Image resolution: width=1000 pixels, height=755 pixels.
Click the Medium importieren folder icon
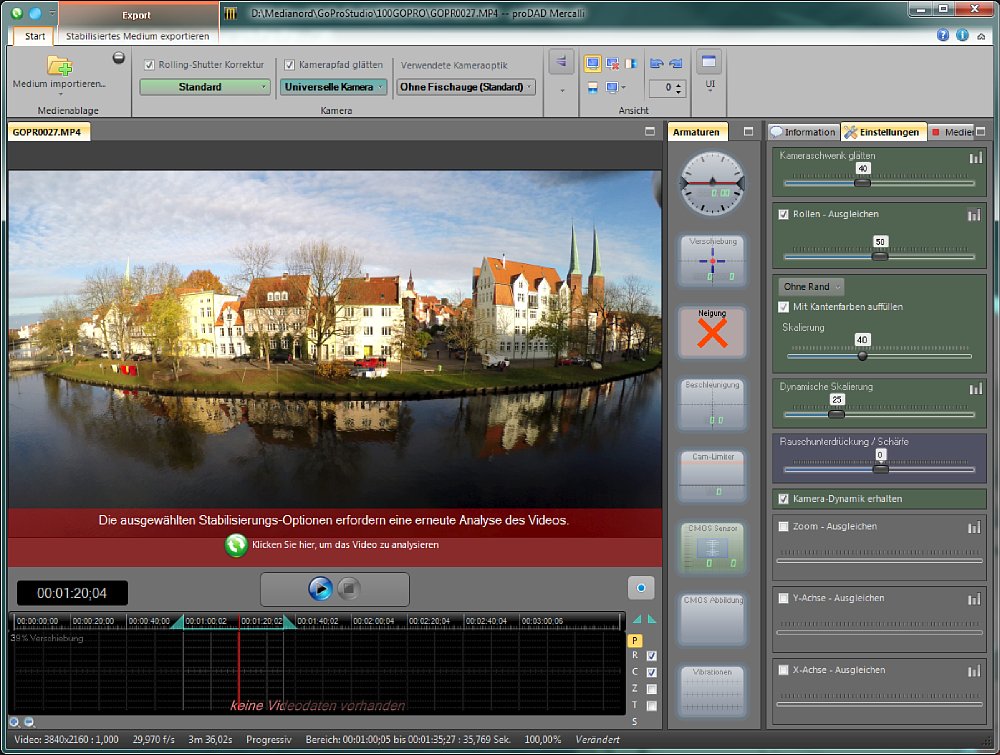(x=59, y=66)
